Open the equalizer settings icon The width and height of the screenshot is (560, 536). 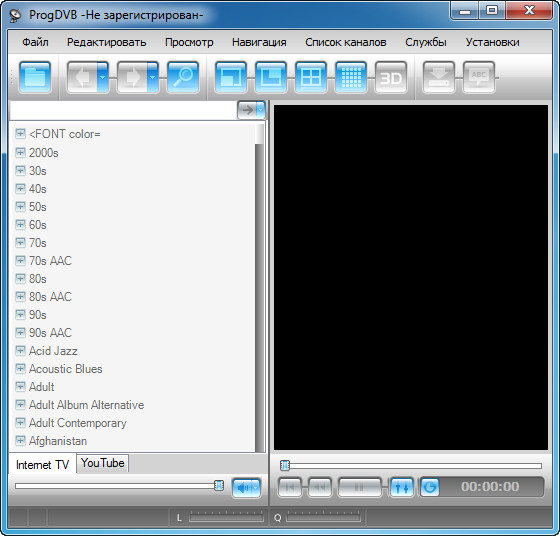pos(401,487)
